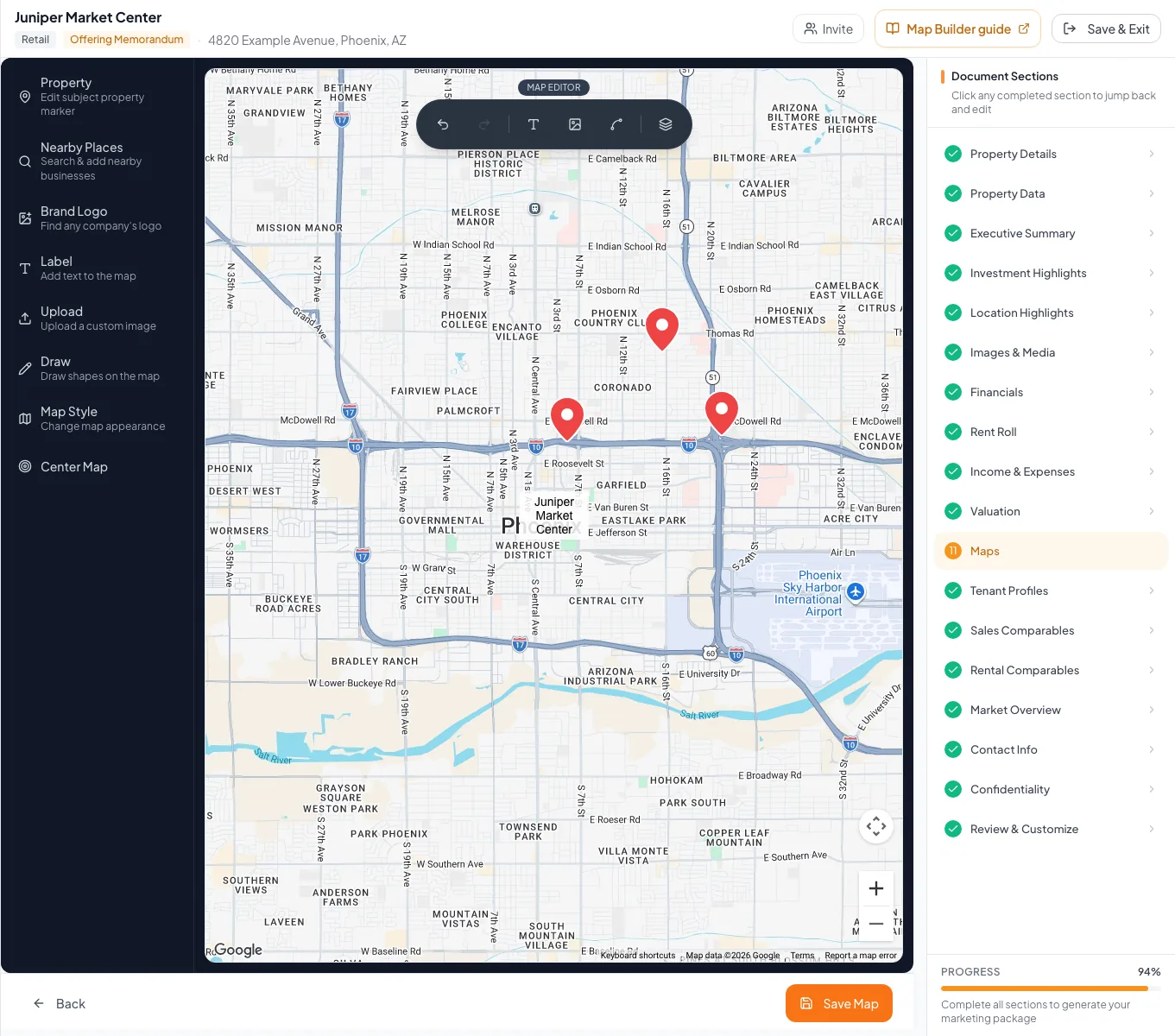This screenshot has height=1036, width=1175.
Task: Choose Label to add text to map
Action: pyautogui.click(x=97, y=268)
